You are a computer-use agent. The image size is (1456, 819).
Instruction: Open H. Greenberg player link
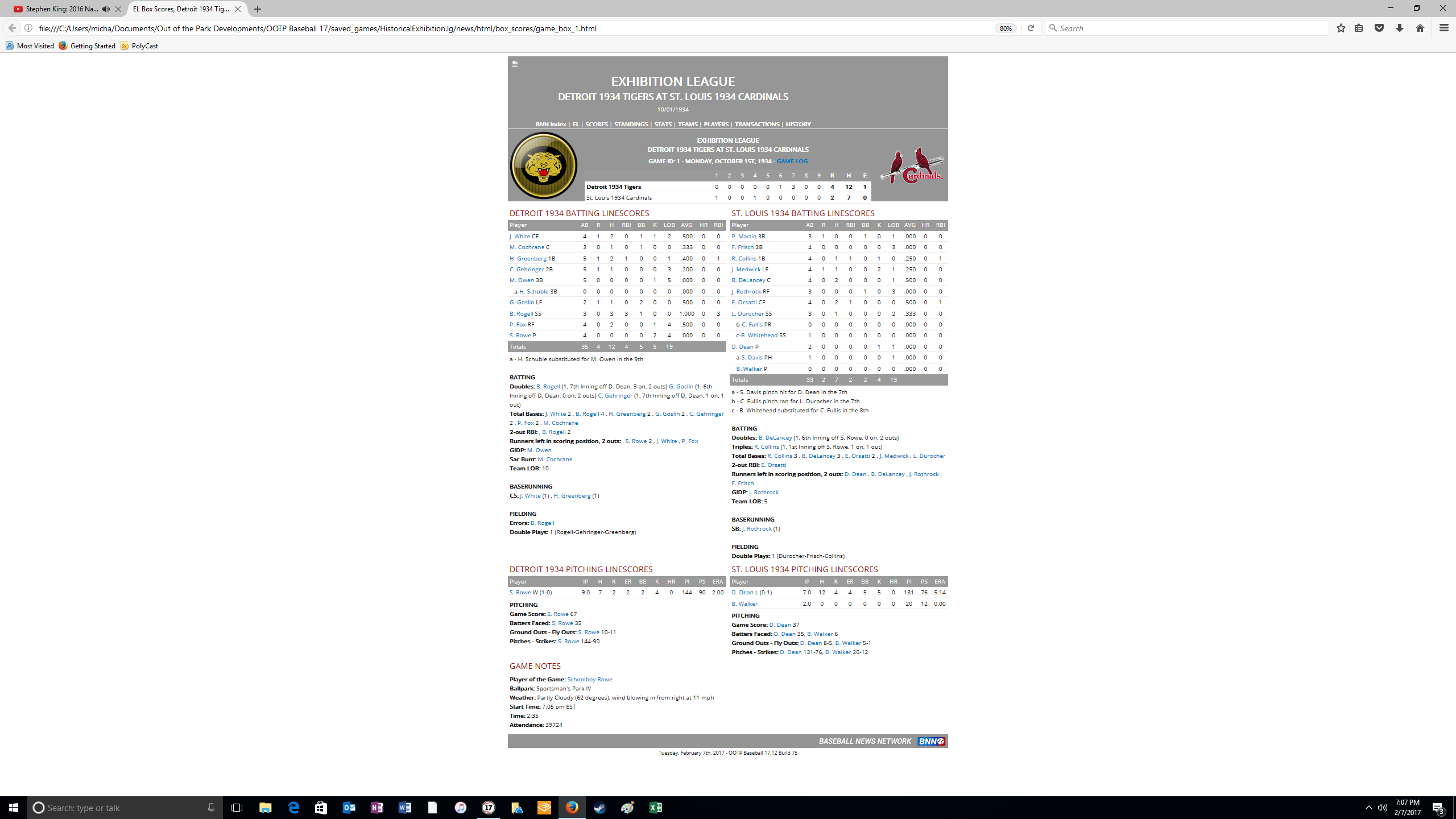click(528, 258)
